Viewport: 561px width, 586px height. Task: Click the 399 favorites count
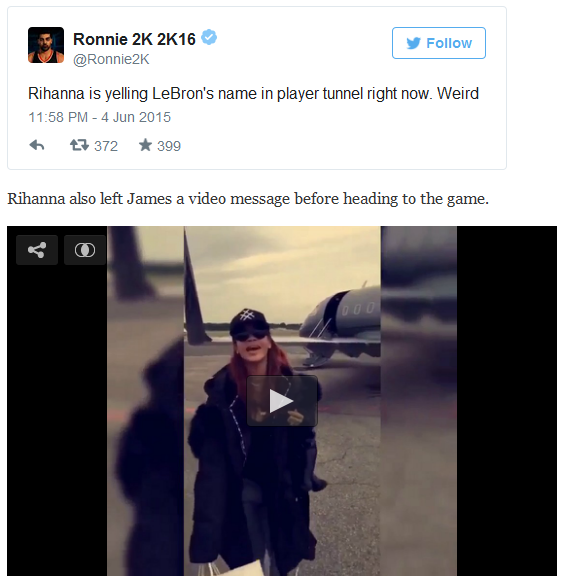pyautogui.click(x=169, y=146)
